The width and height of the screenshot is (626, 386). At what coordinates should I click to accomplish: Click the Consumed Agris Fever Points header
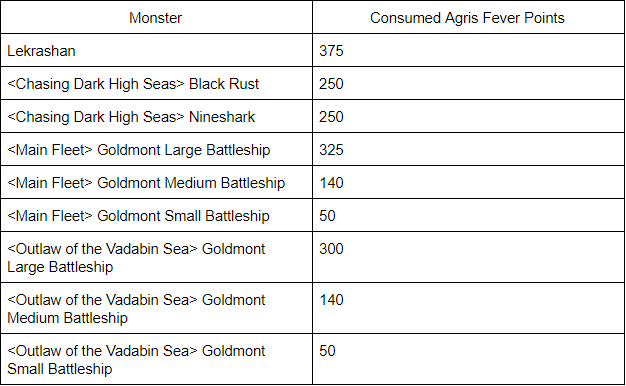click(468, 18)
